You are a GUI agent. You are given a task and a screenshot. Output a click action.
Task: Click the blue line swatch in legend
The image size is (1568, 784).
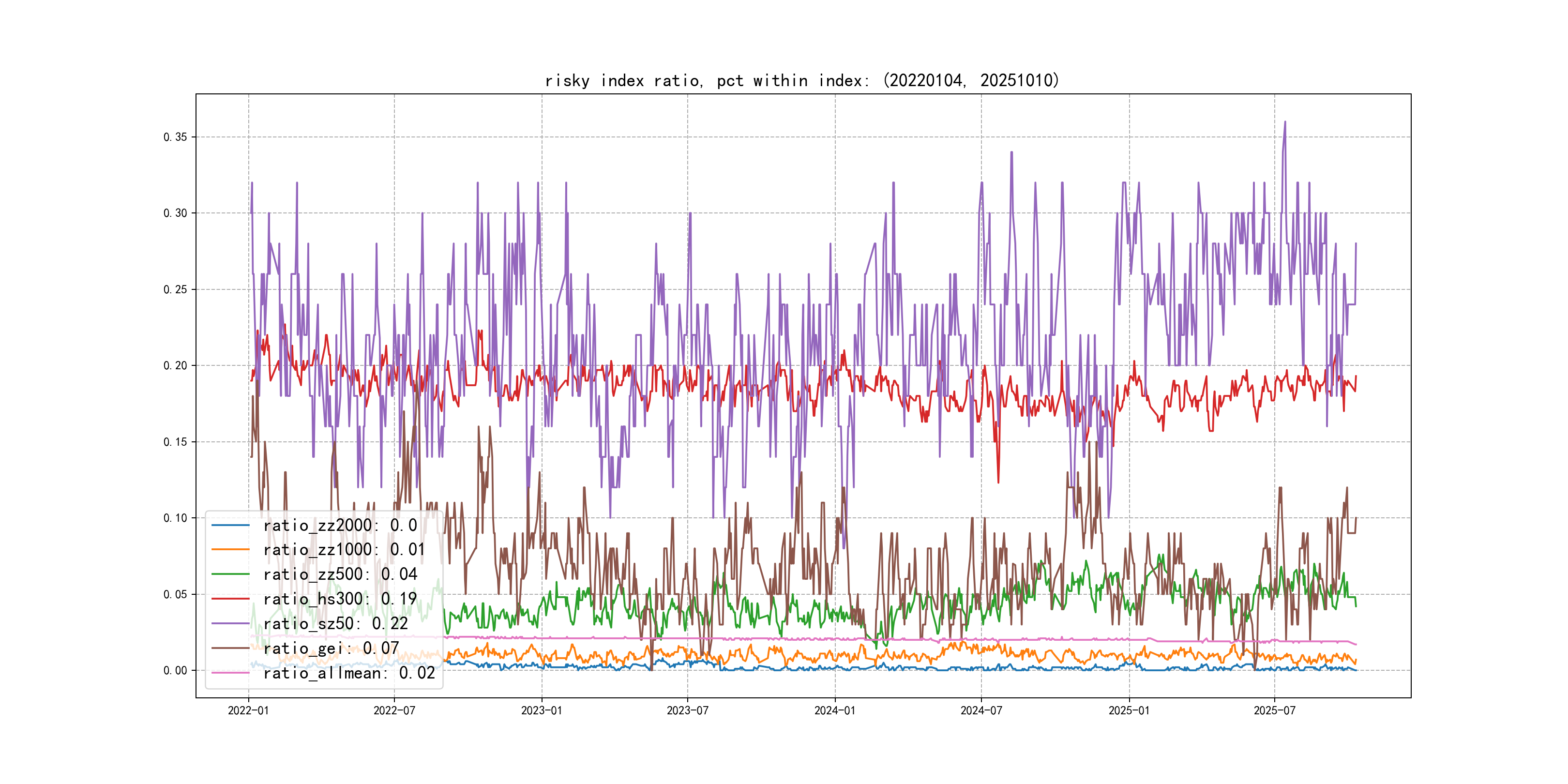[230, 525]
